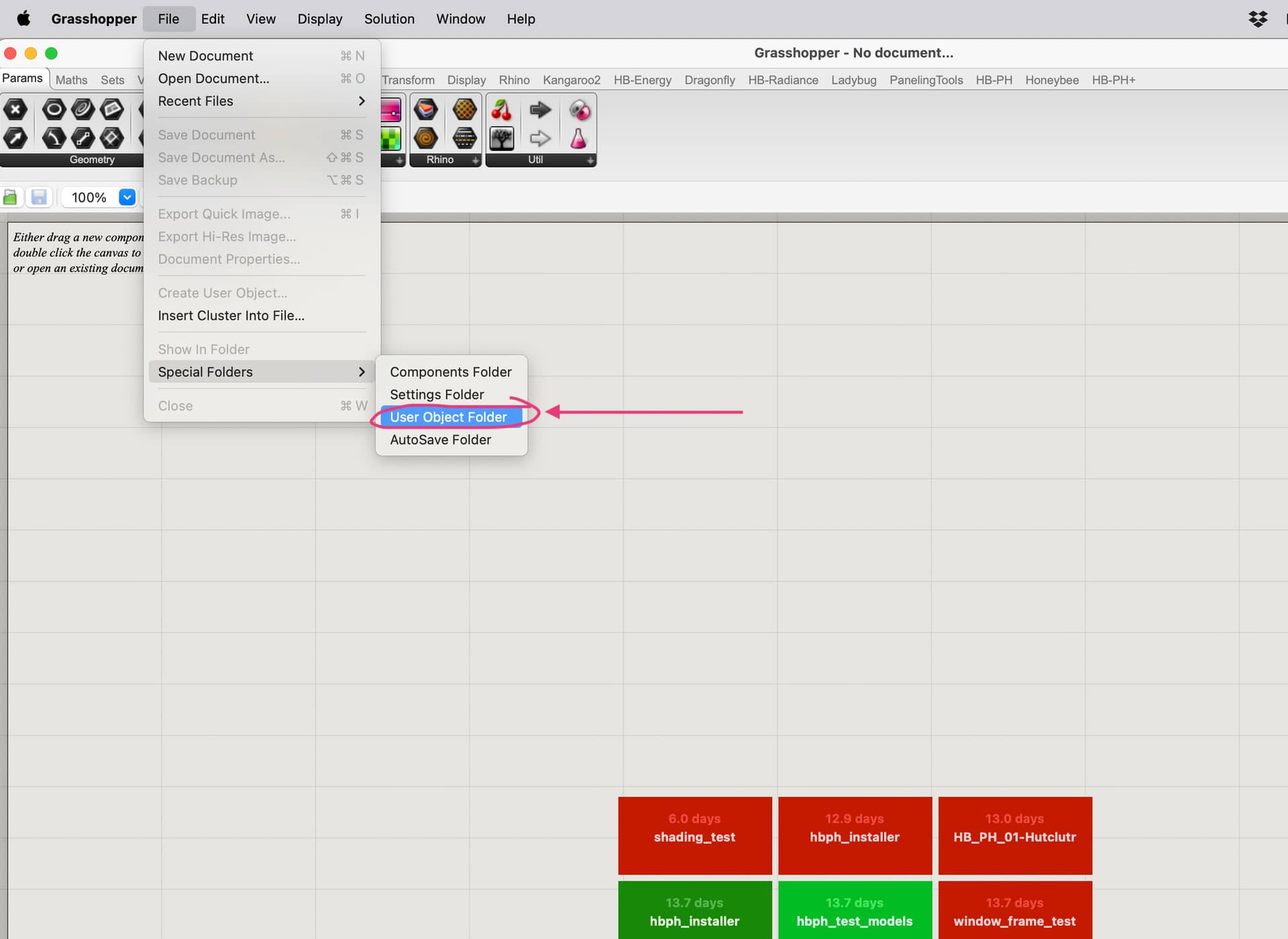
Task: Open the Kangaroo2 component tab
Action: pyautogui.click(x=572, y=80)
